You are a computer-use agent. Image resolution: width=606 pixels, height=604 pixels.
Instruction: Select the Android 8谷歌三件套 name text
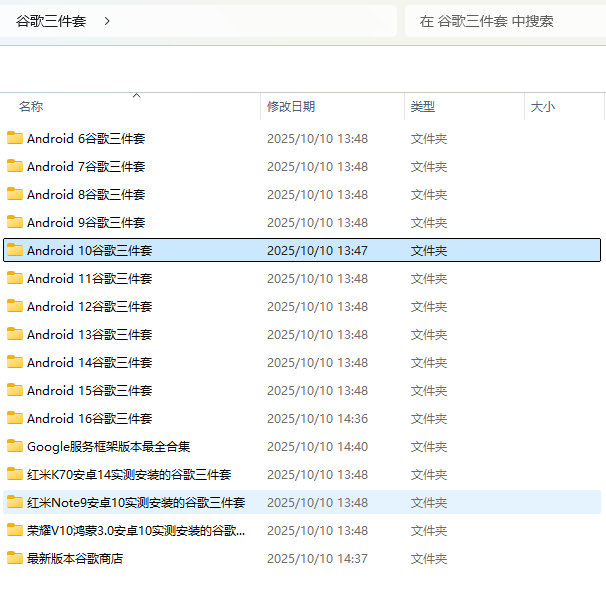tap(86, 194)
